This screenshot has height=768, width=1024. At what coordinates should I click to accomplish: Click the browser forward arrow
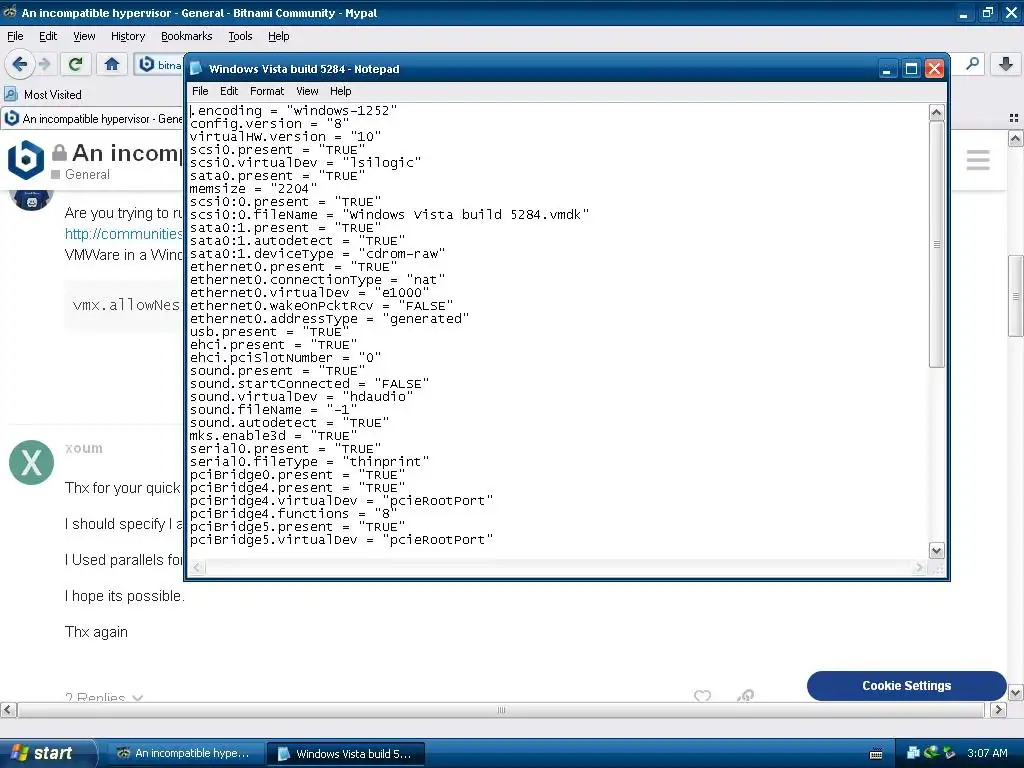(x=44, y=64)
